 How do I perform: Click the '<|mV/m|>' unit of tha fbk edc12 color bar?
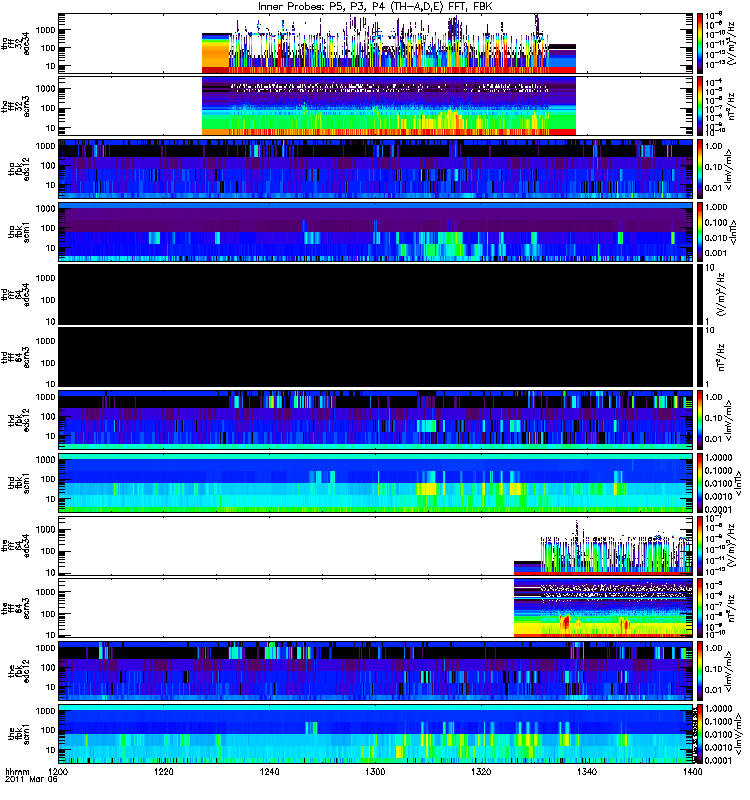[730, 169]
